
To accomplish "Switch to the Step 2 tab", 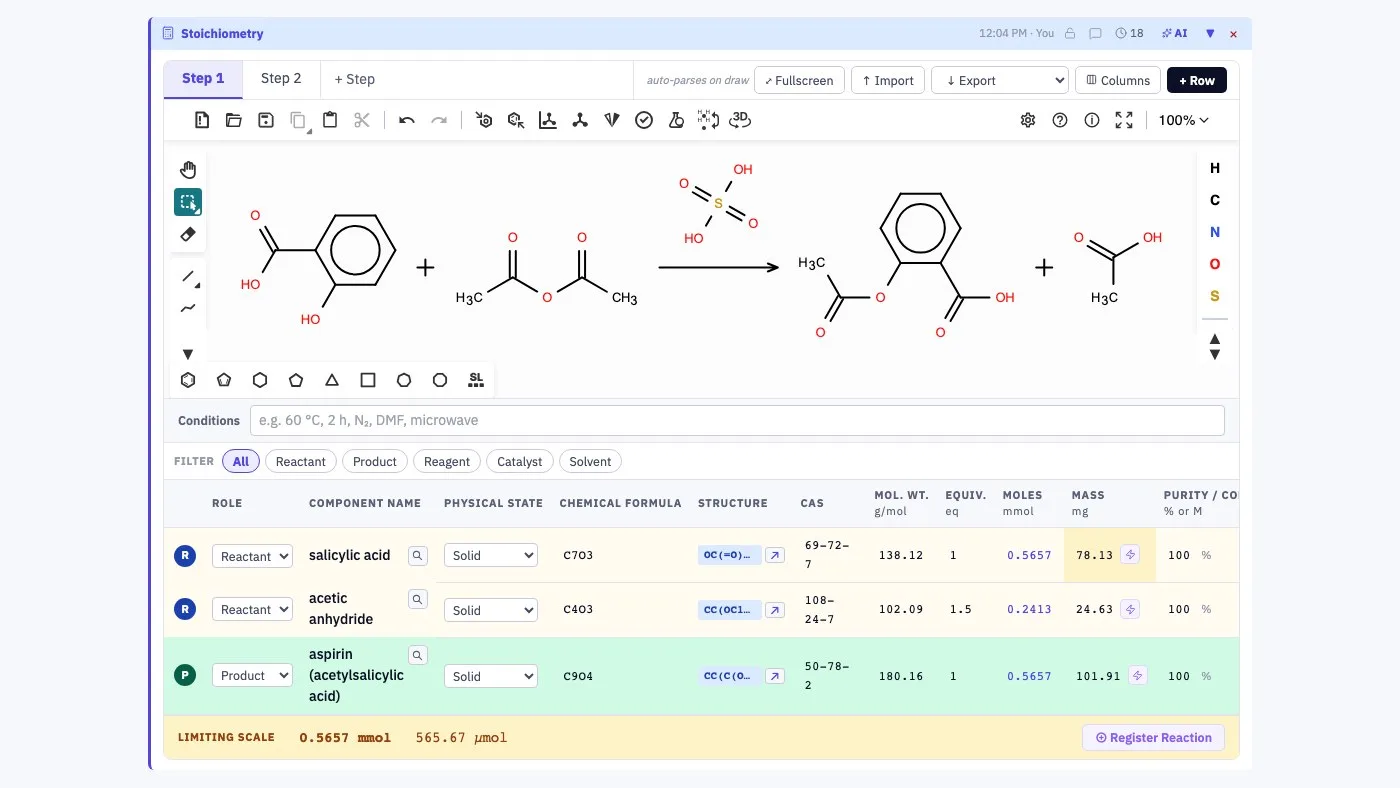I will [281, 78].
